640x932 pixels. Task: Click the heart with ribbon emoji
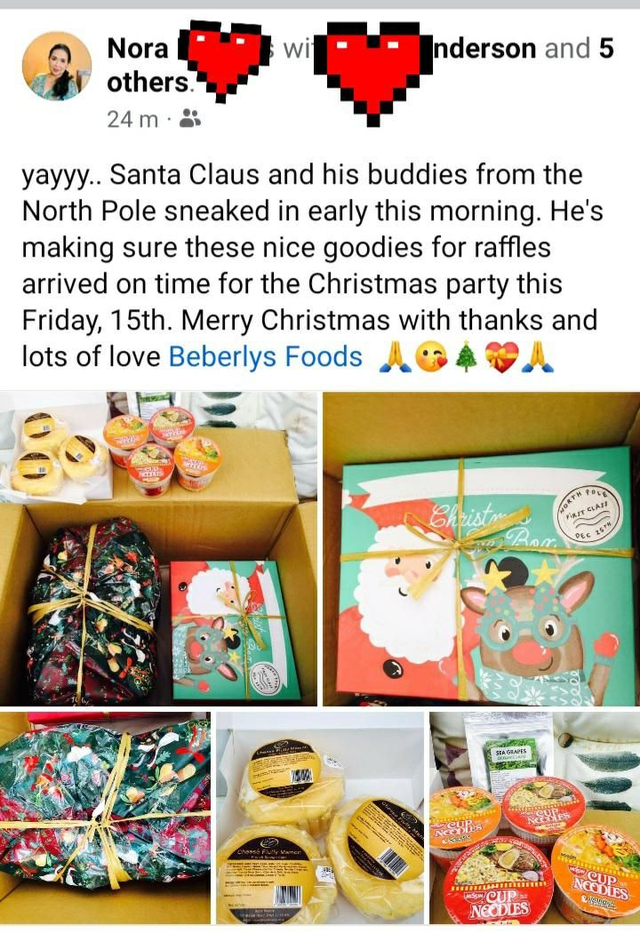click(502, 357)
